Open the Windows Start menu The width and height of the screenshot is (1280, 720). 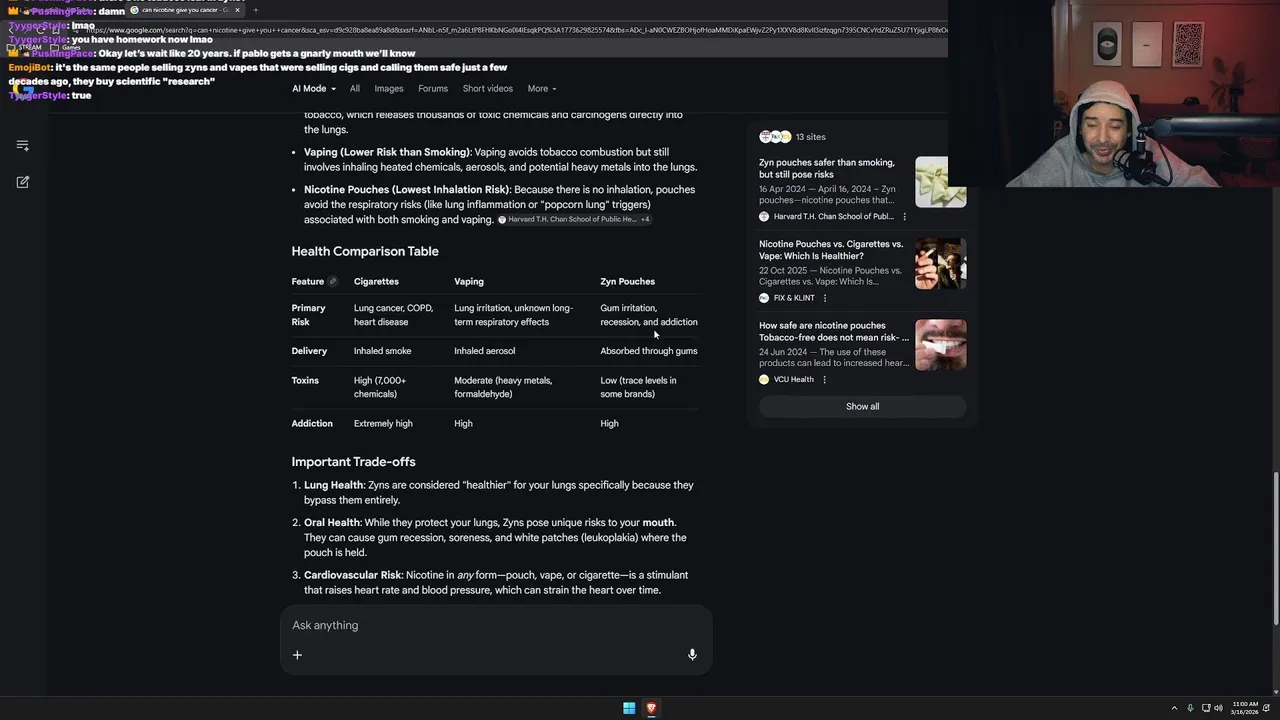pyautogui.click(x=629, y=708)
